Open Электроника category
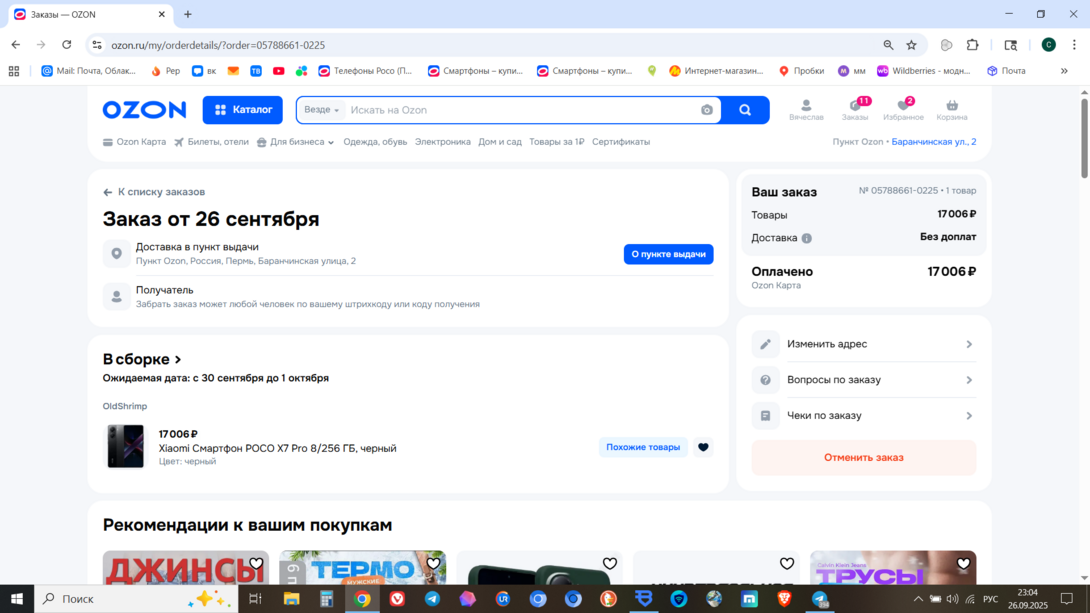 [443, 142]
